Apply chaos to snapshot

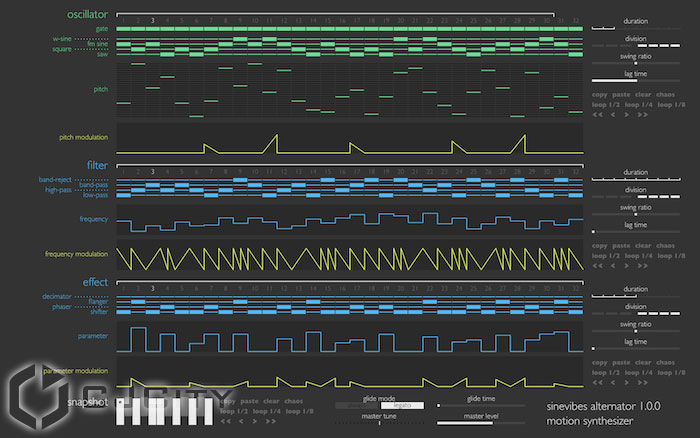point(293,401)
